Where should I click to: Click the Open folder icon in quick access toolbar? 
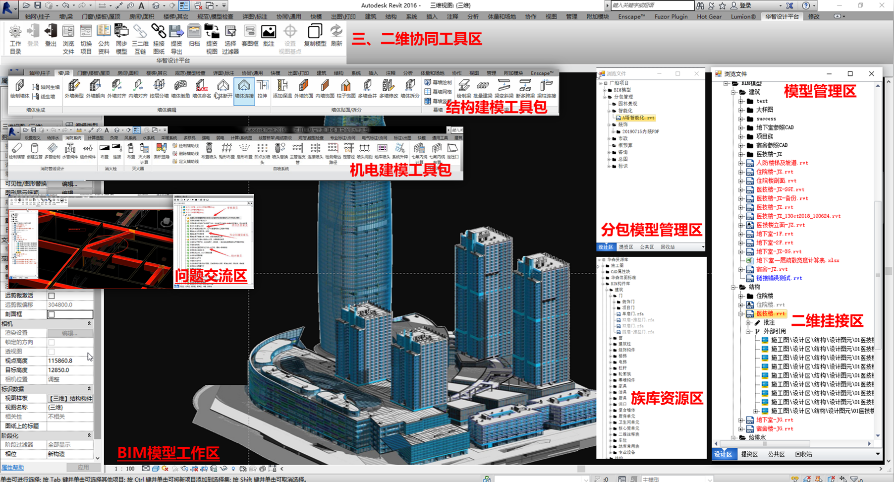[27, 6]
